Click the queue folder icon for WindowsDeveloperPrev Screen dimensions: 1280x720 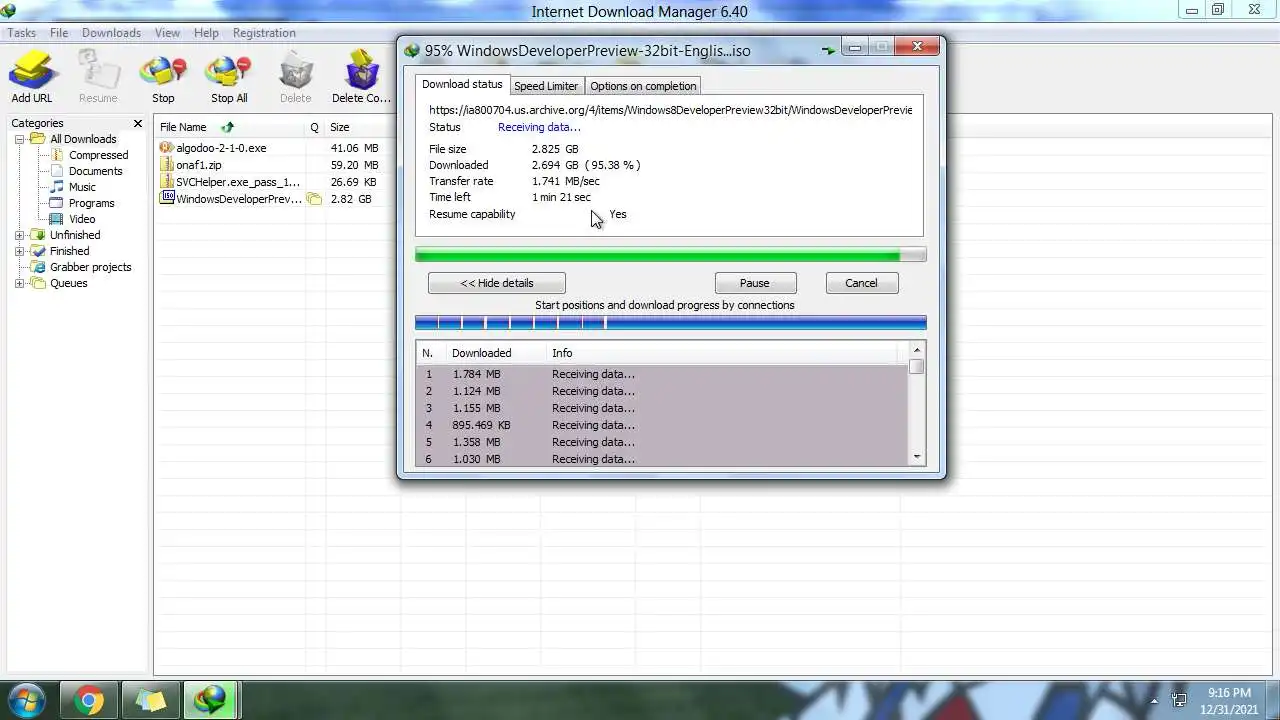[x=314, y=199]
